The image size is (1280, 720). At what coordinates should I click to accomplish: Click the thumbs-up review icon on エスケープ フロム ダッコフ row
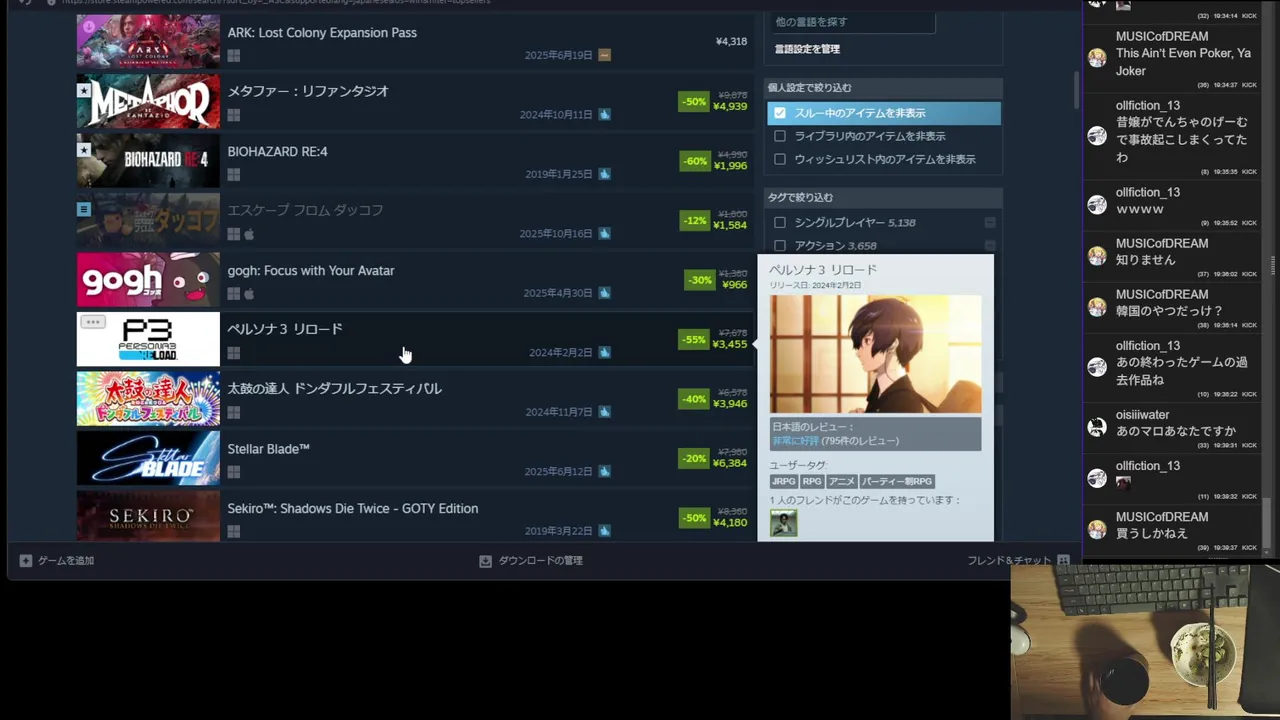[x=604, y=233]
